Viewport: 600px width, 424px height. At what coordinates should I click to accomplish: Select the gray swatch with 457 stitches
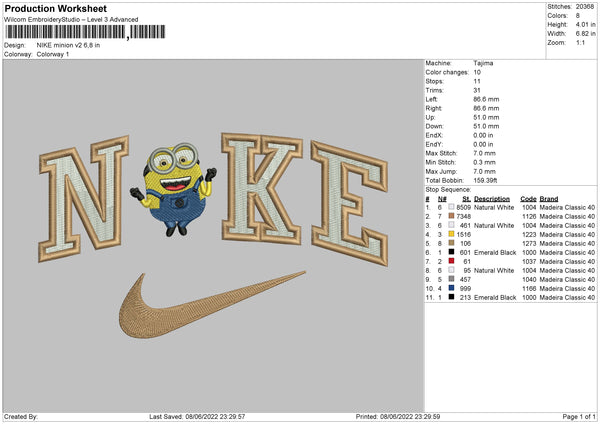[x=449, y=279]
